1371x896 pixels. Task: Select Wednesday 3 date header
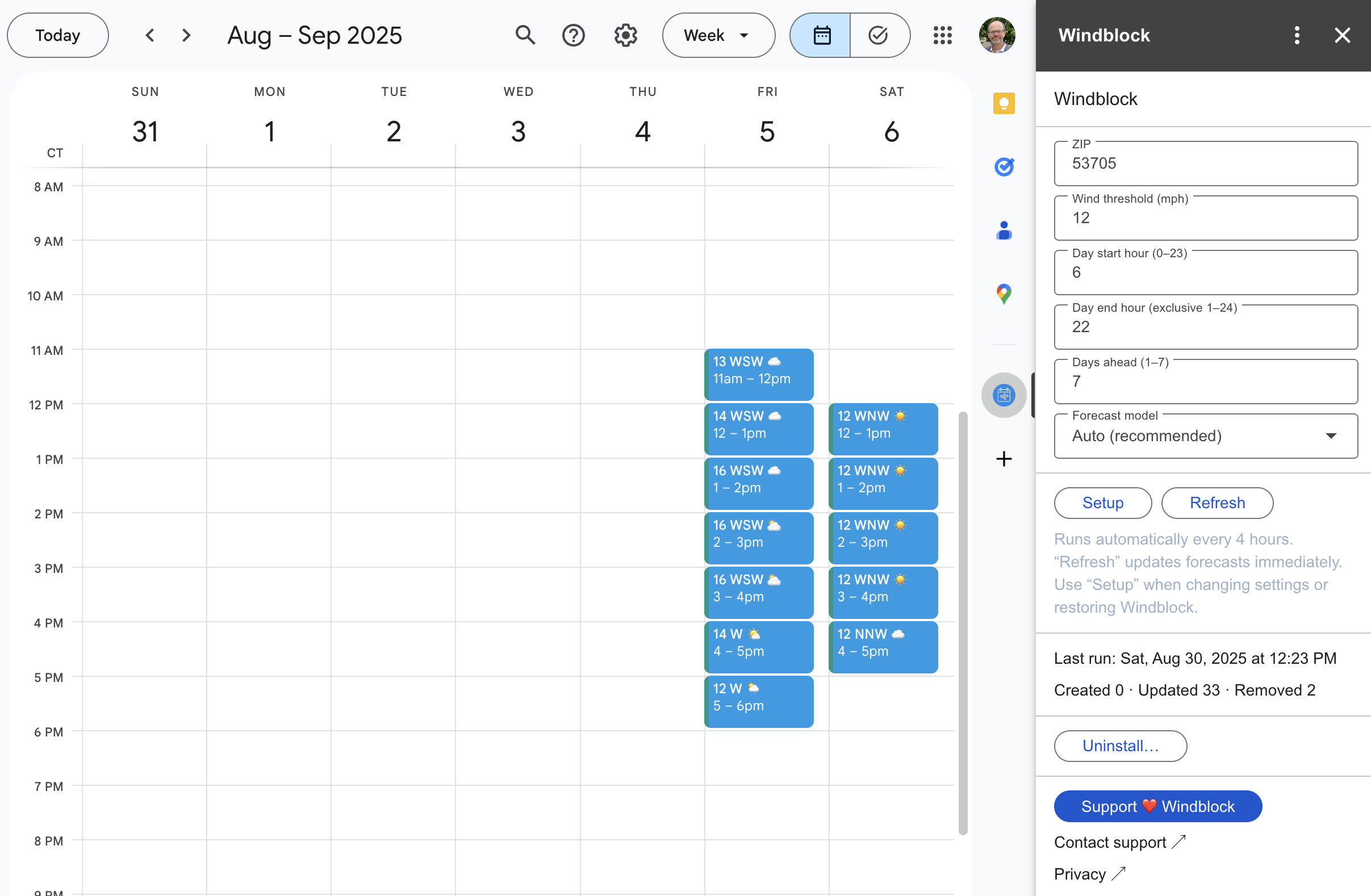pos(519,131)
